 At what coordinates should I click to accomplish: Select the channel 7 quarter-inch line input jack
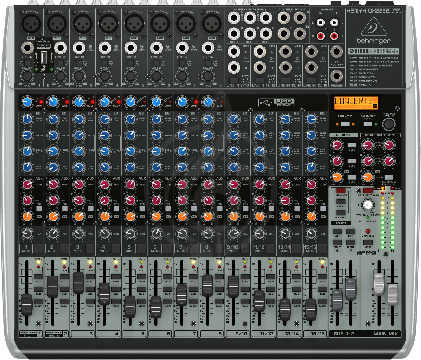182,48
